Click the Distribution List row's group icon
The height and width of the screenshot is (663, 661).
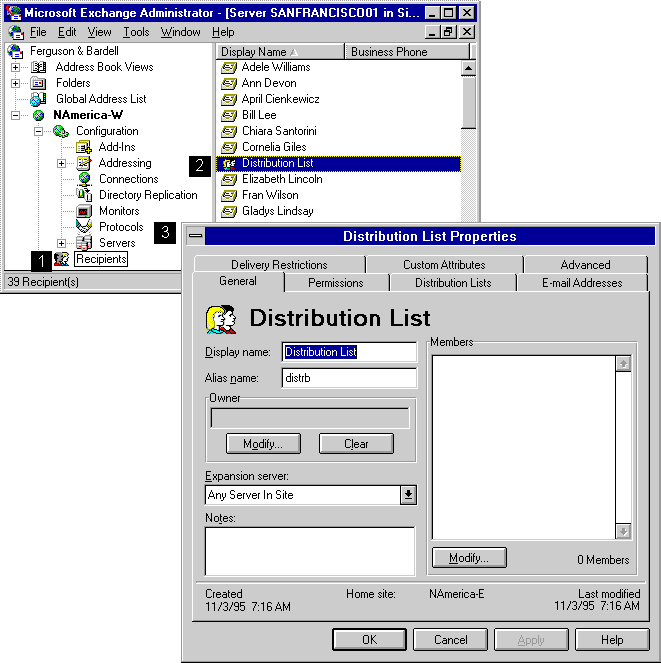229,164
